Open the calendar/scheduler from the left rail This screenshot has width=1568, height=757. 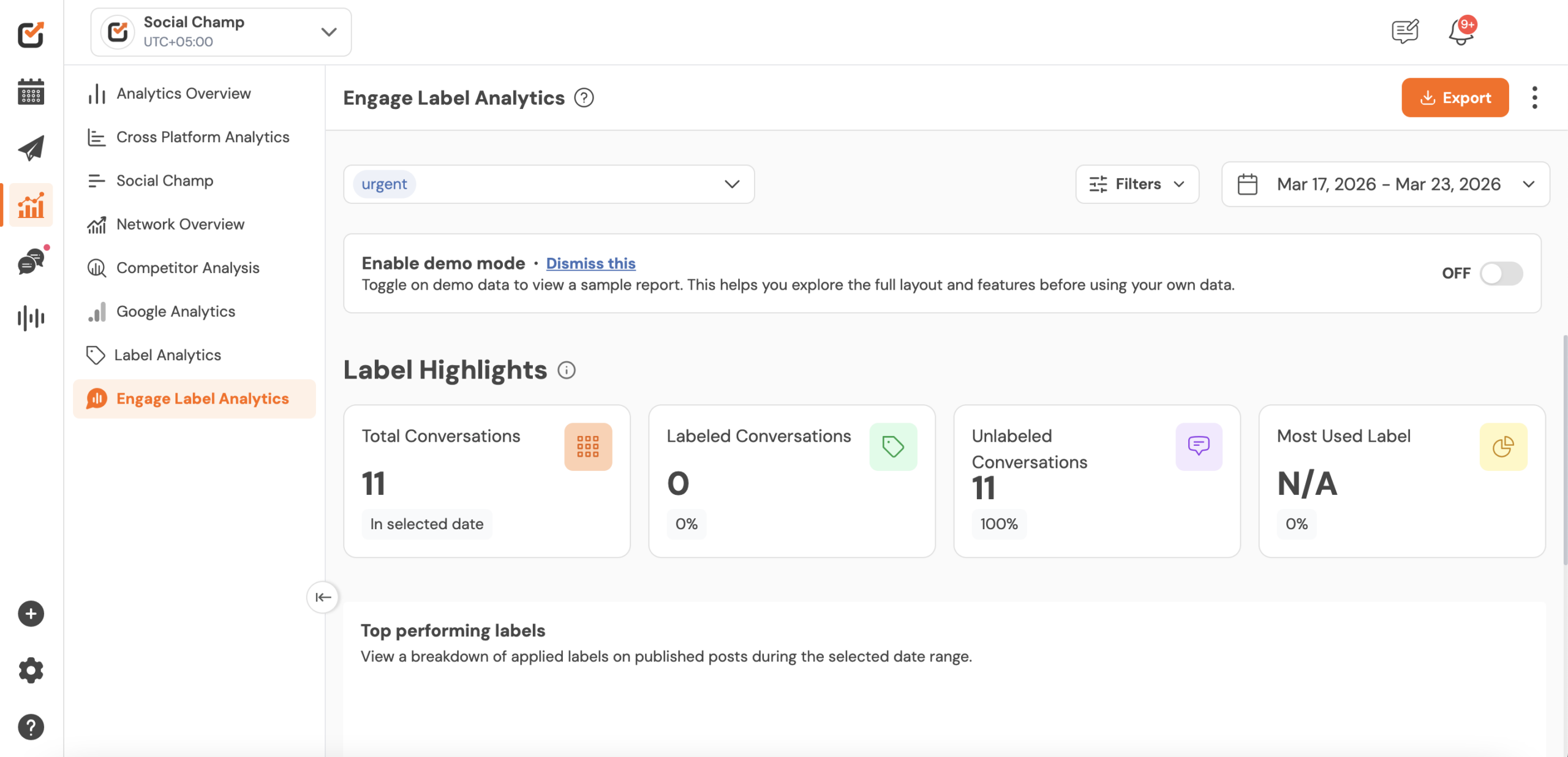coord(30,92)
